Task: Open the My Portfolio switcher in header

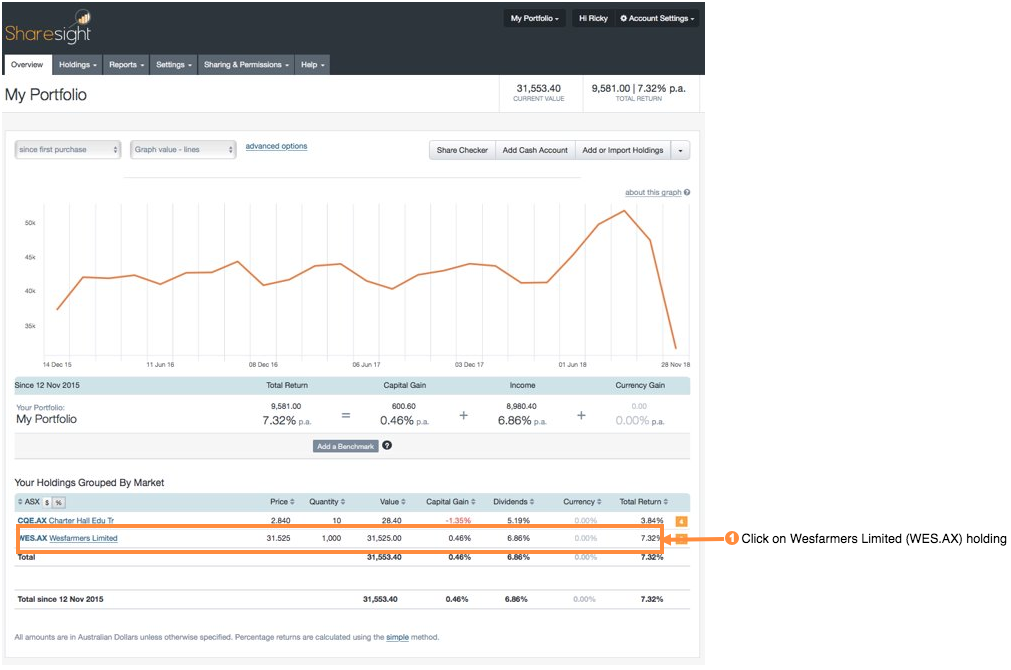Action: coord(535,19)
